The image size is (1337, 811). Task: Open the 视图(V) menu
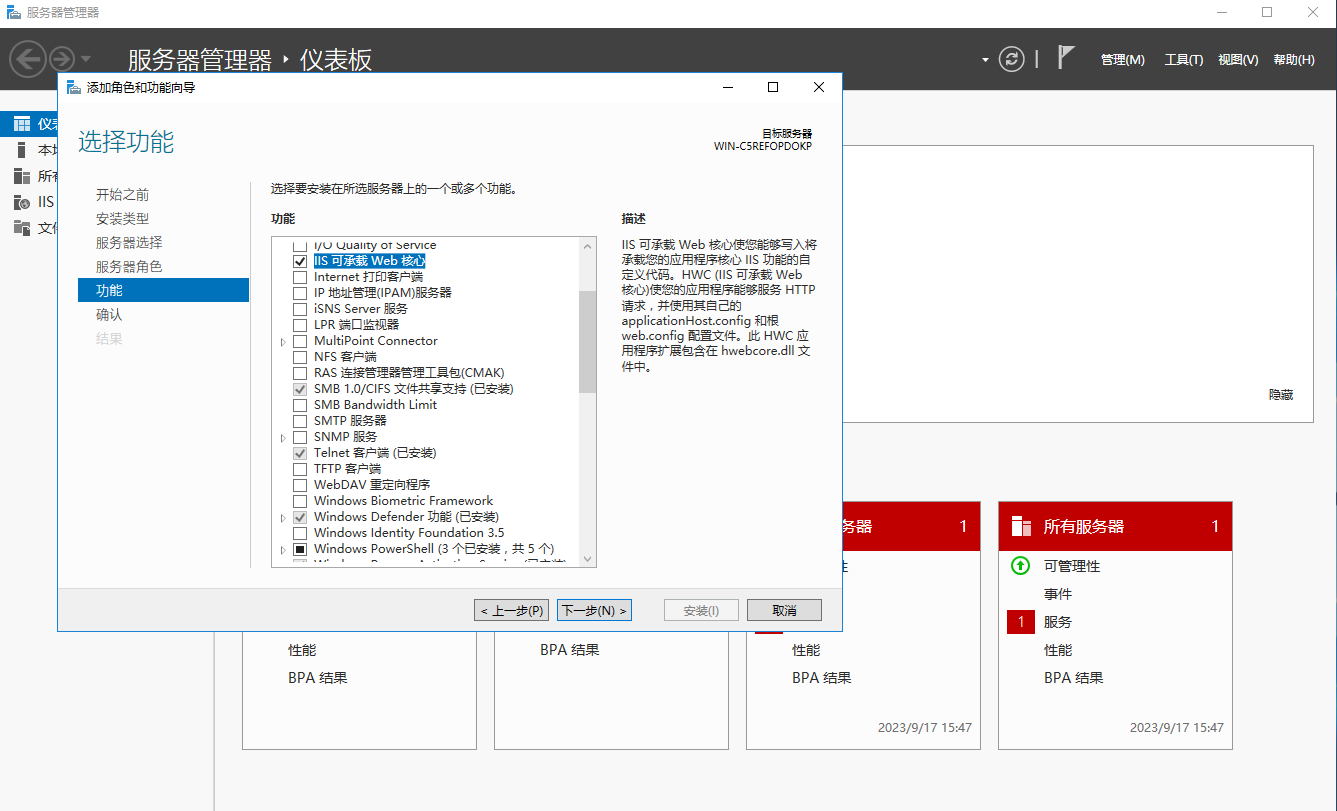[x=1238, y=60]
